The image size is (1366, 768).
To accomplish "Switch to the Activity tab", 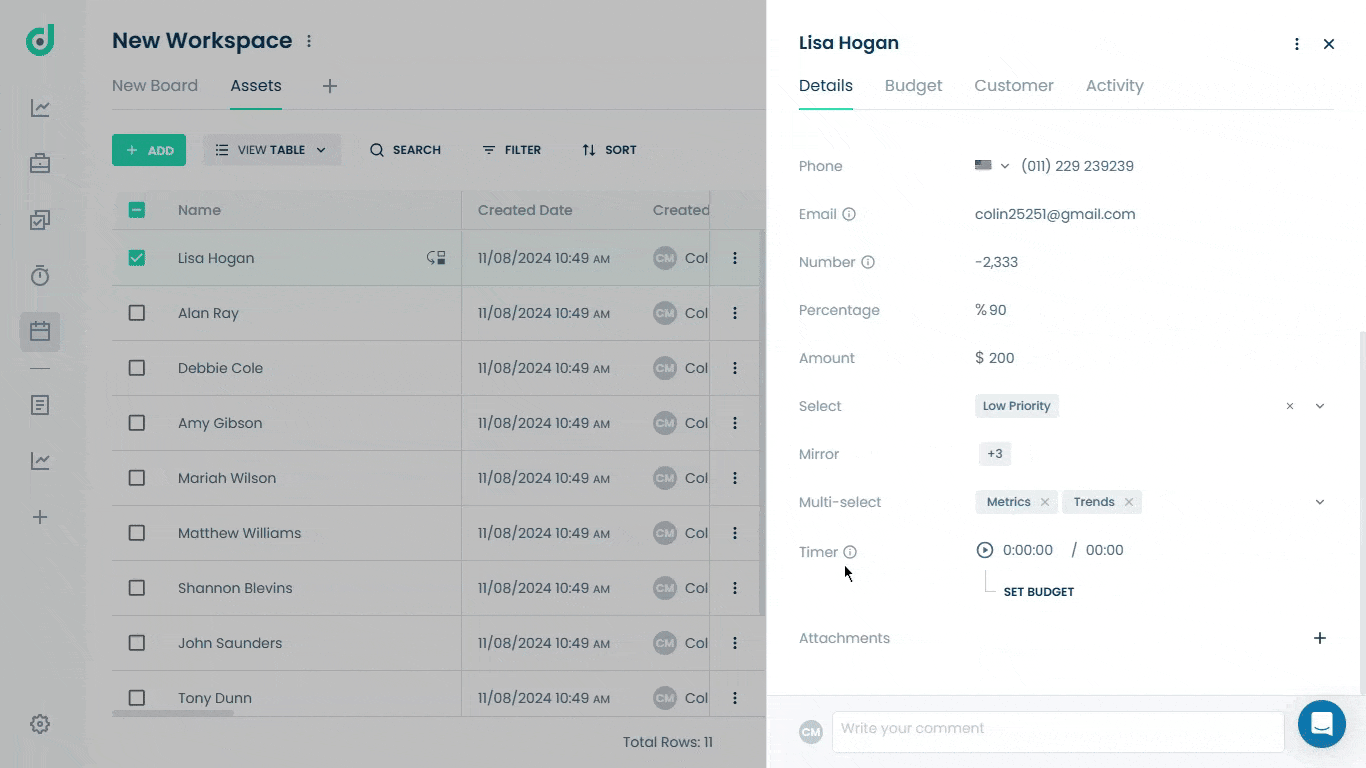I will [1114, 86].
